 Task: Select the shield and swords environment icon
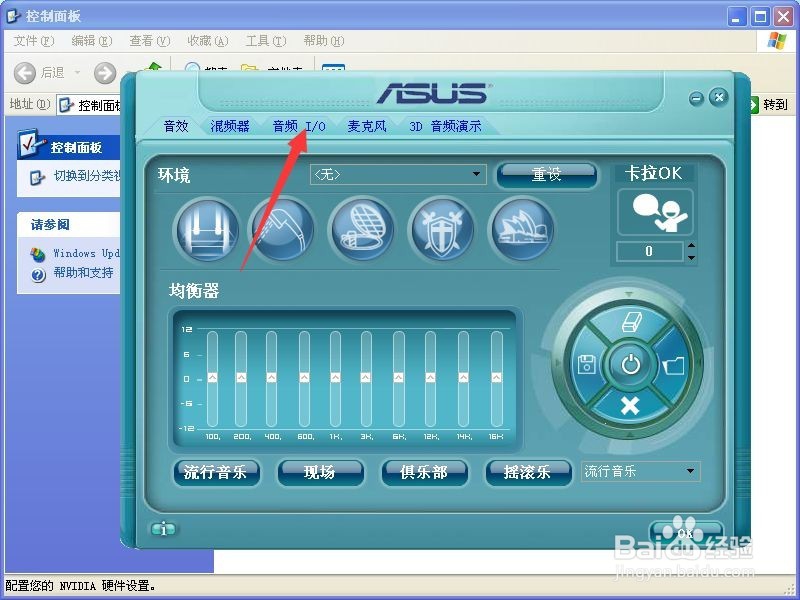441,229
